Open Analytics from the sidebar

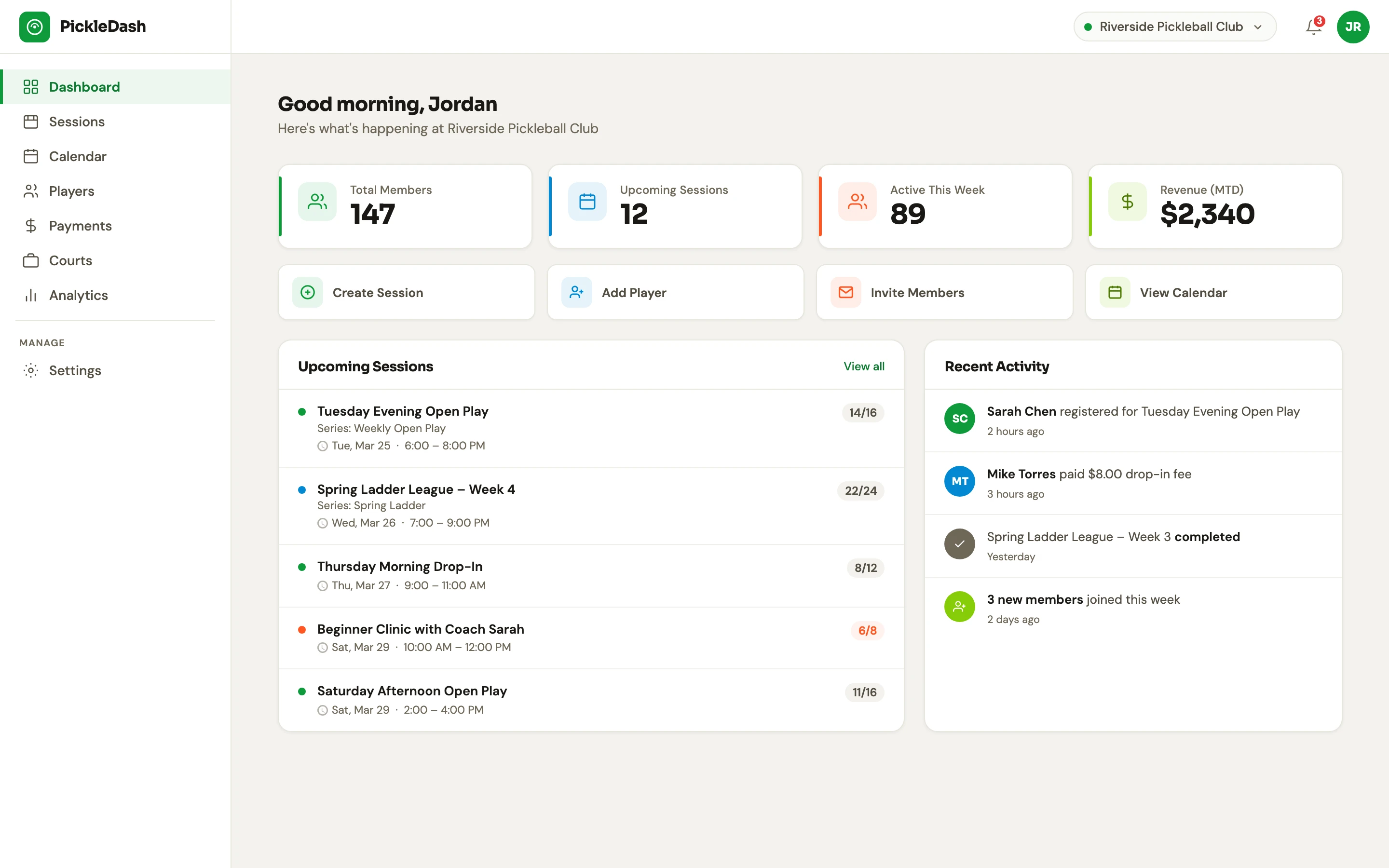pyautogui.click(x=115, y=295)
